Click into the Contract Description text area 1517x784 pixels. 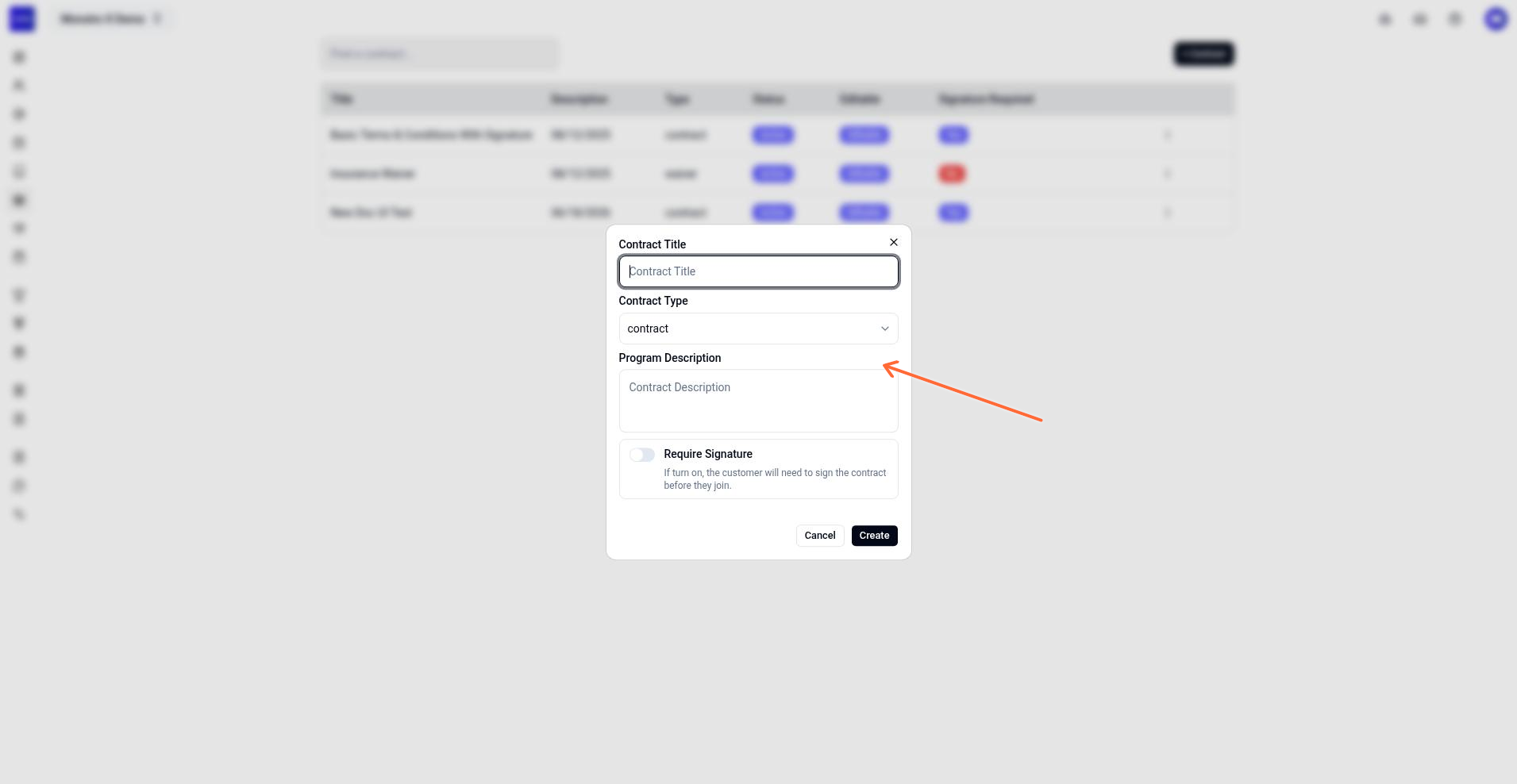[x=759, y=401]
